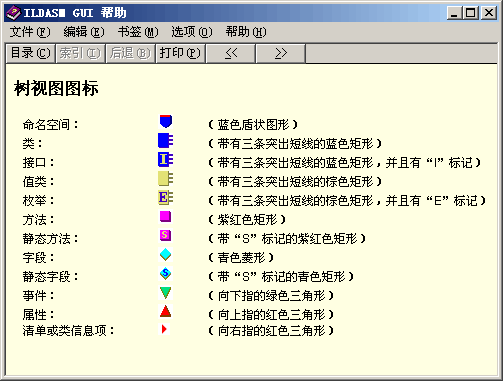503x381 pixels.
Task: Maximize the ILDASM GUI help window
Action: tap(471, 13)
